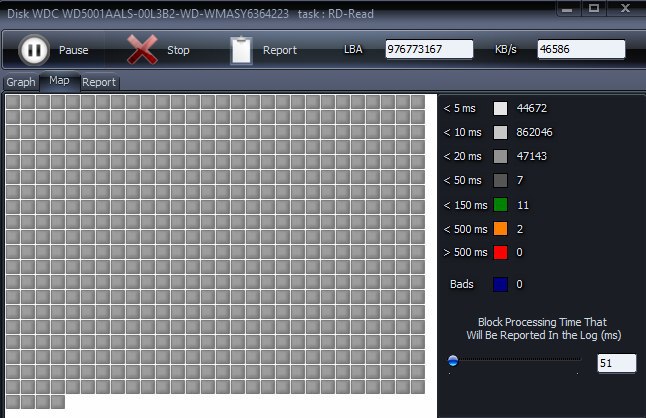Close the window with X button
Screen dimensions: 646x418
pos(625,8)
